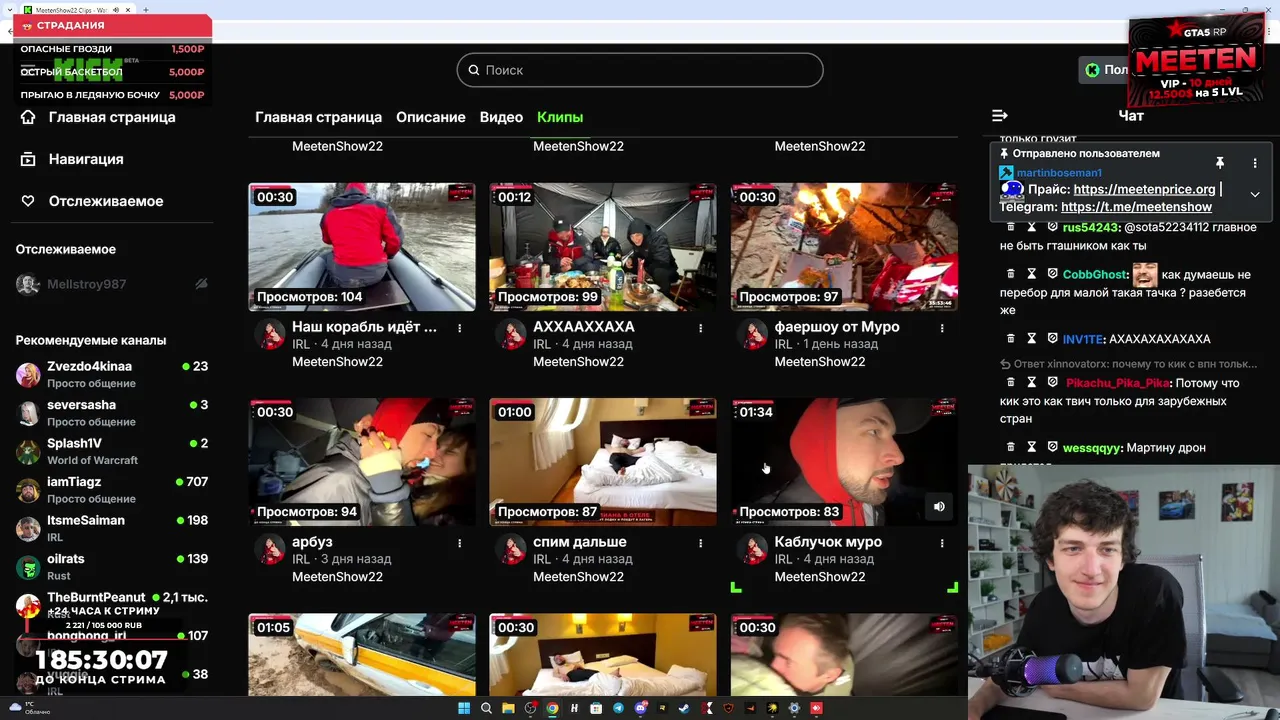This screenshot has height=720, width=1280.
Task: Open options menu for clip АХХААХХАХА
Action: pos(701,328)
